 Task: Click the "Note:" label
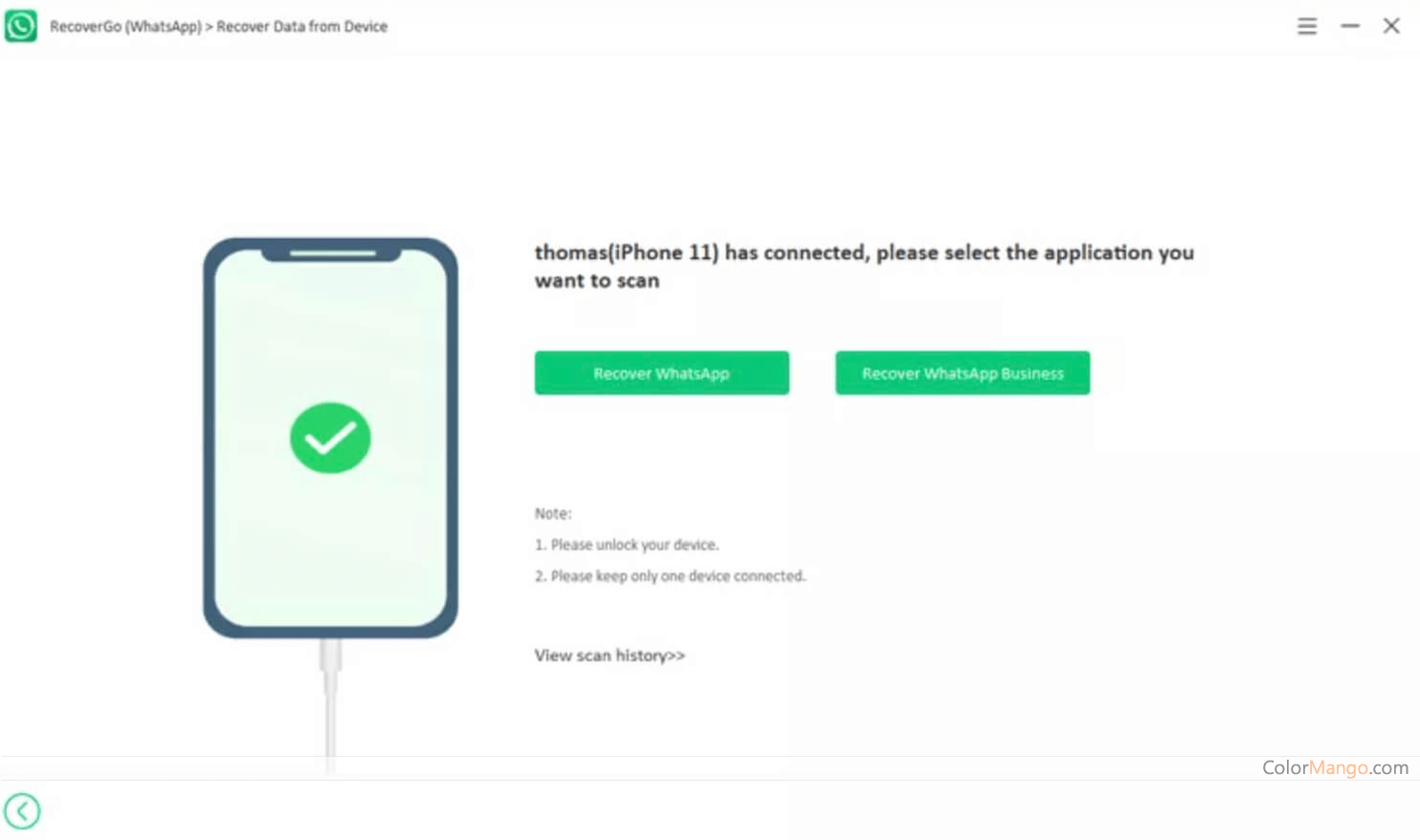(553, 514)
